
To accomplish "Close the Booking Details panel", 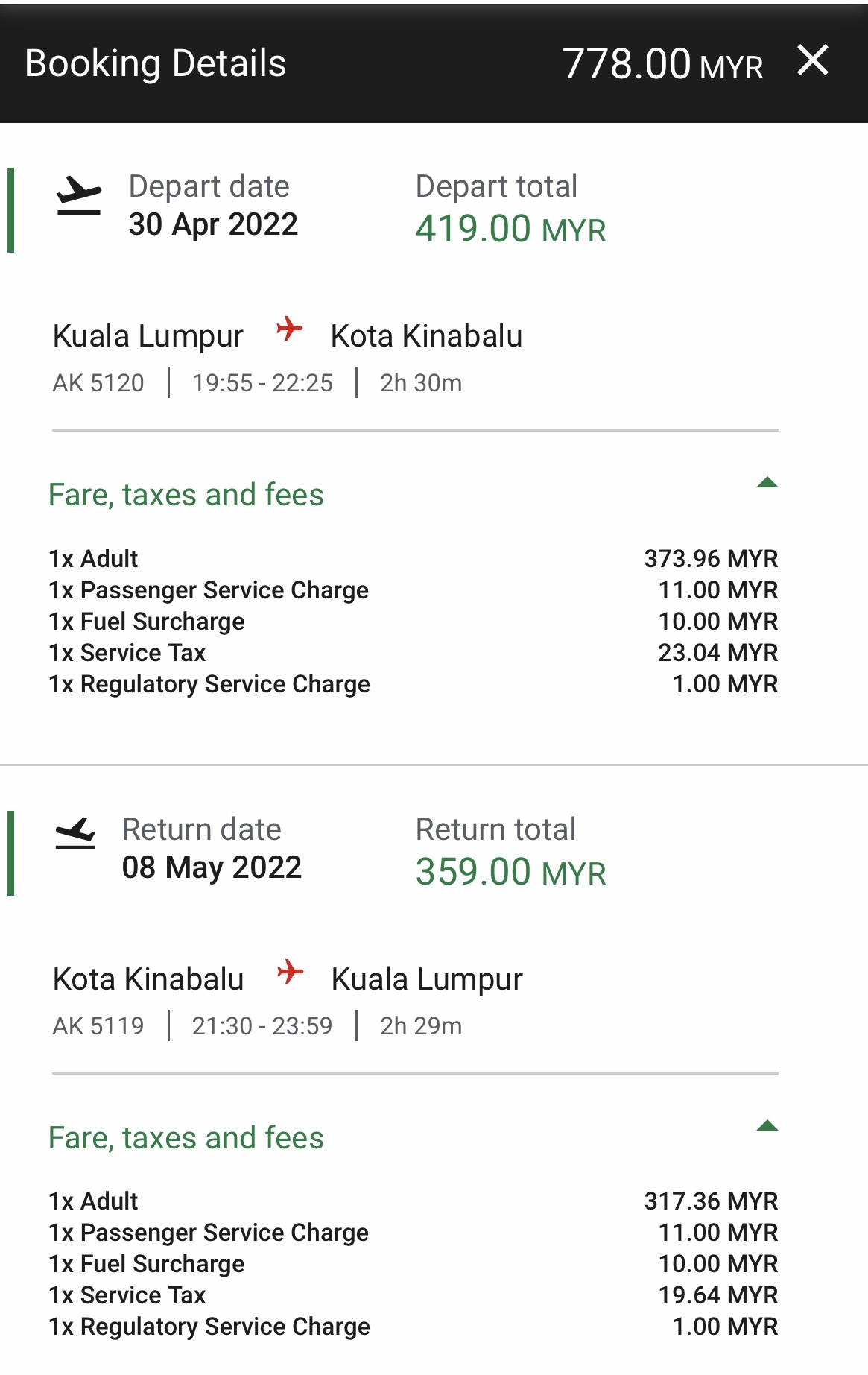I will click(812, 60).
